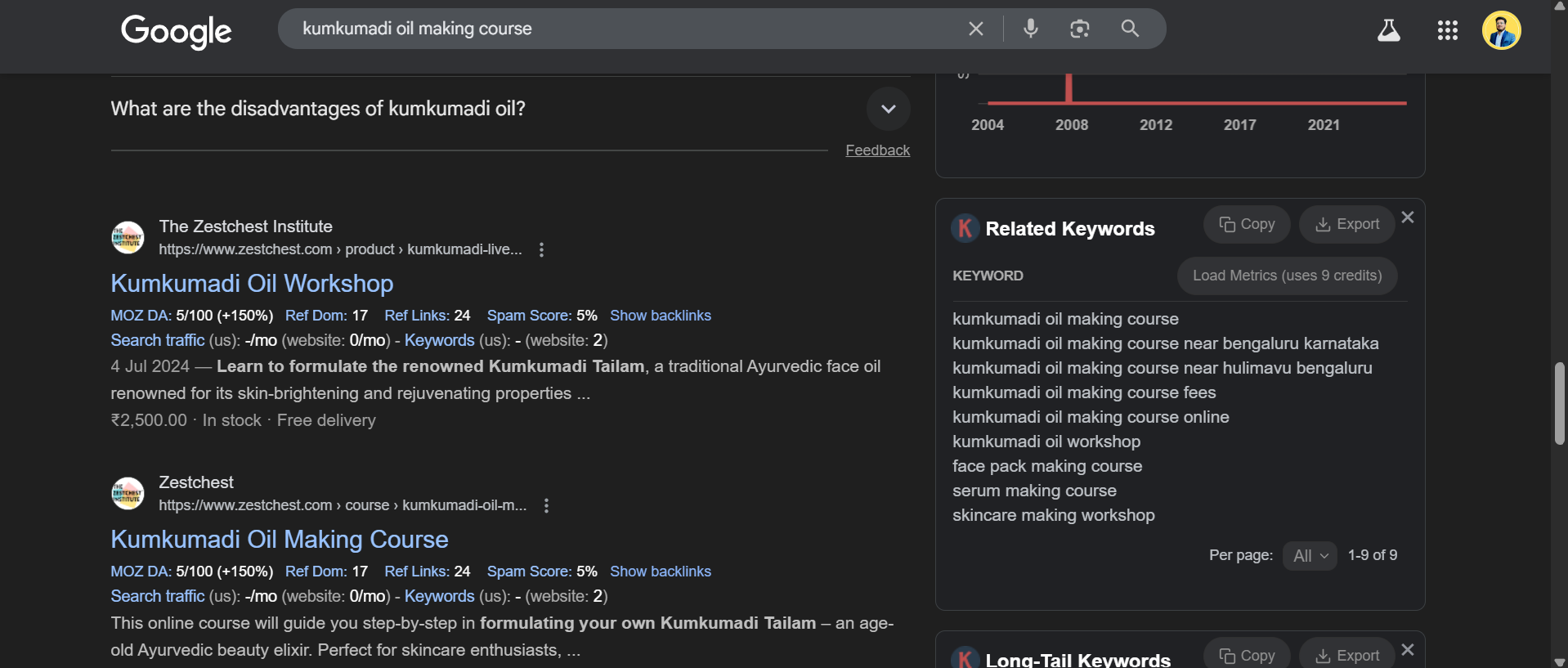Select keyword 'serum making course'

pyautogui.click(x=1034, y=491)
